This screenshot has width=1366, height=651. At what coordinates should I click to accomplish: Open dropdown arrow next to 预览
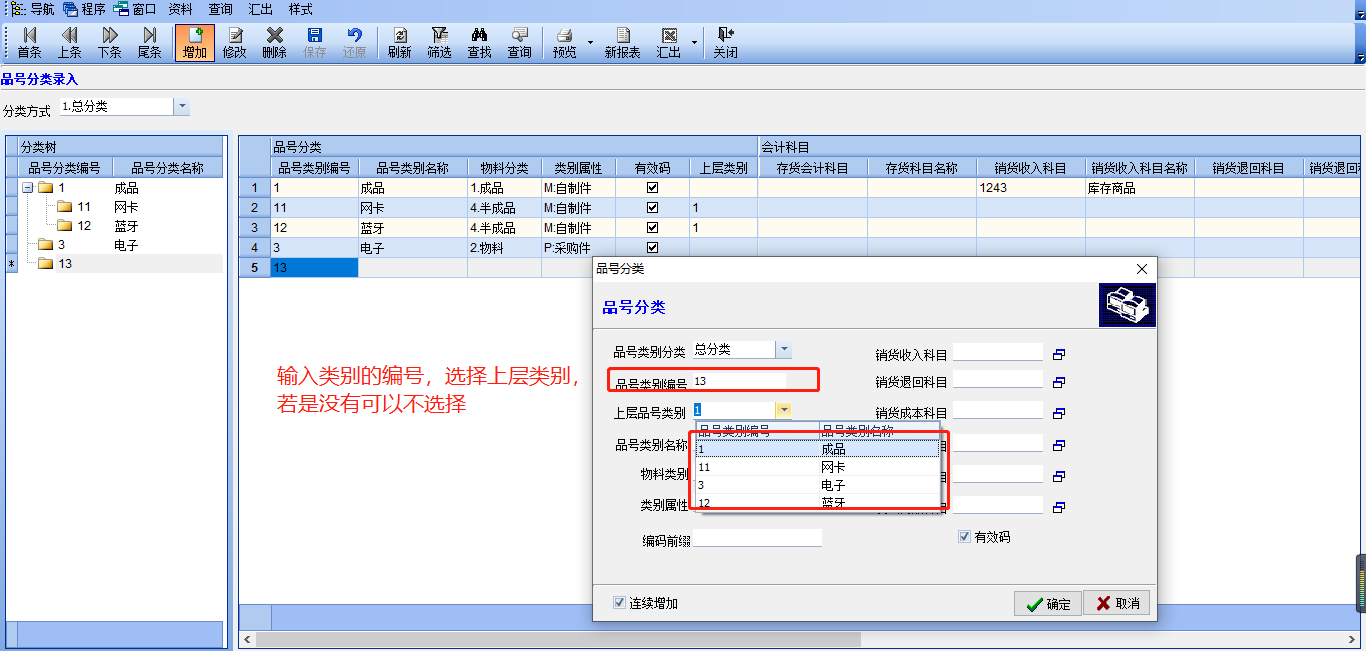pos(590,43)
